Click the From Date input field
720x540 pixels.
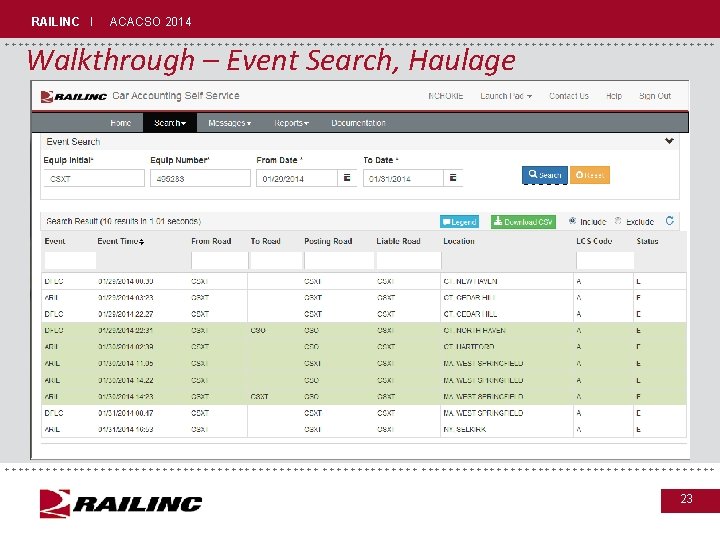[x=297, y=178]
